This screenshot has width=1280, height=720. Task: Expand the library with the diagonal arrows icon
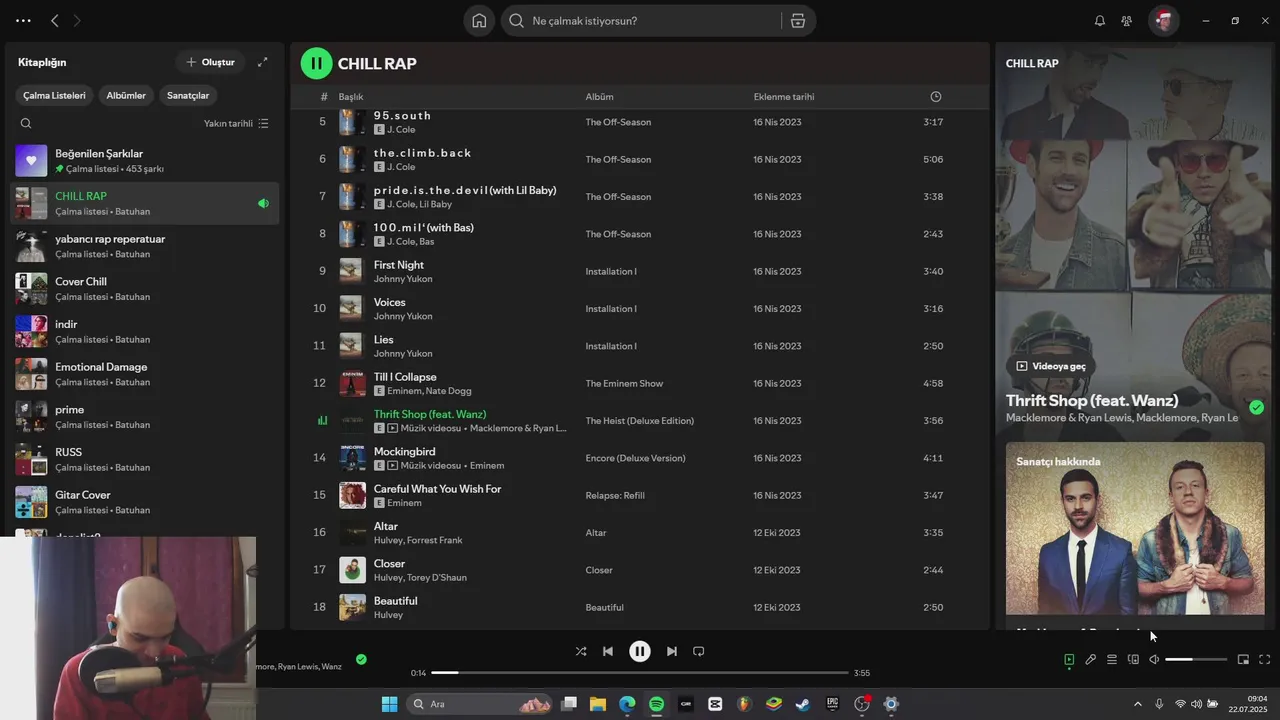pyautogui.click(x=263, y=62)
